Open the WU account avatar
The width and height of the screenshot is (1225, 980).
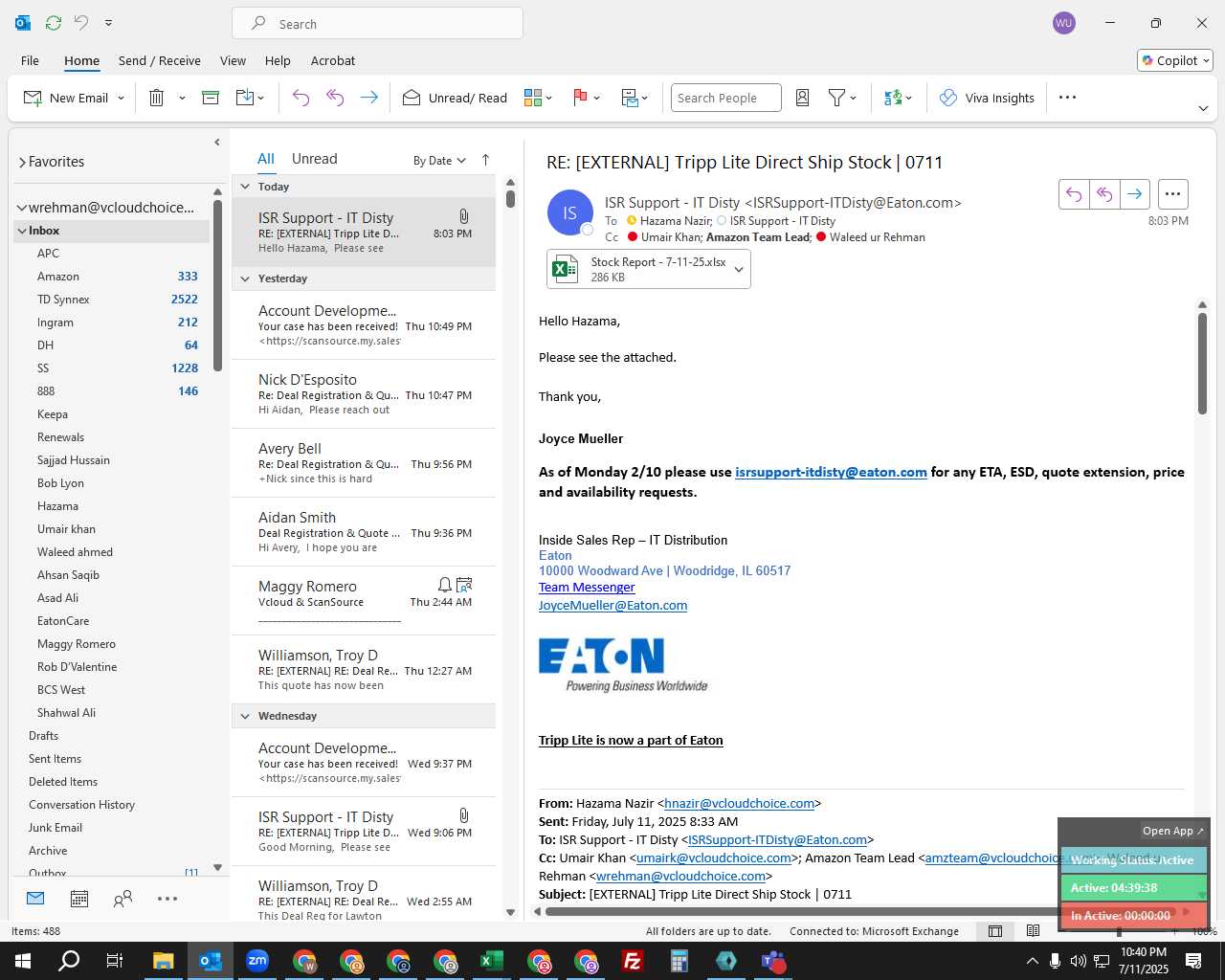point(1063,23)
